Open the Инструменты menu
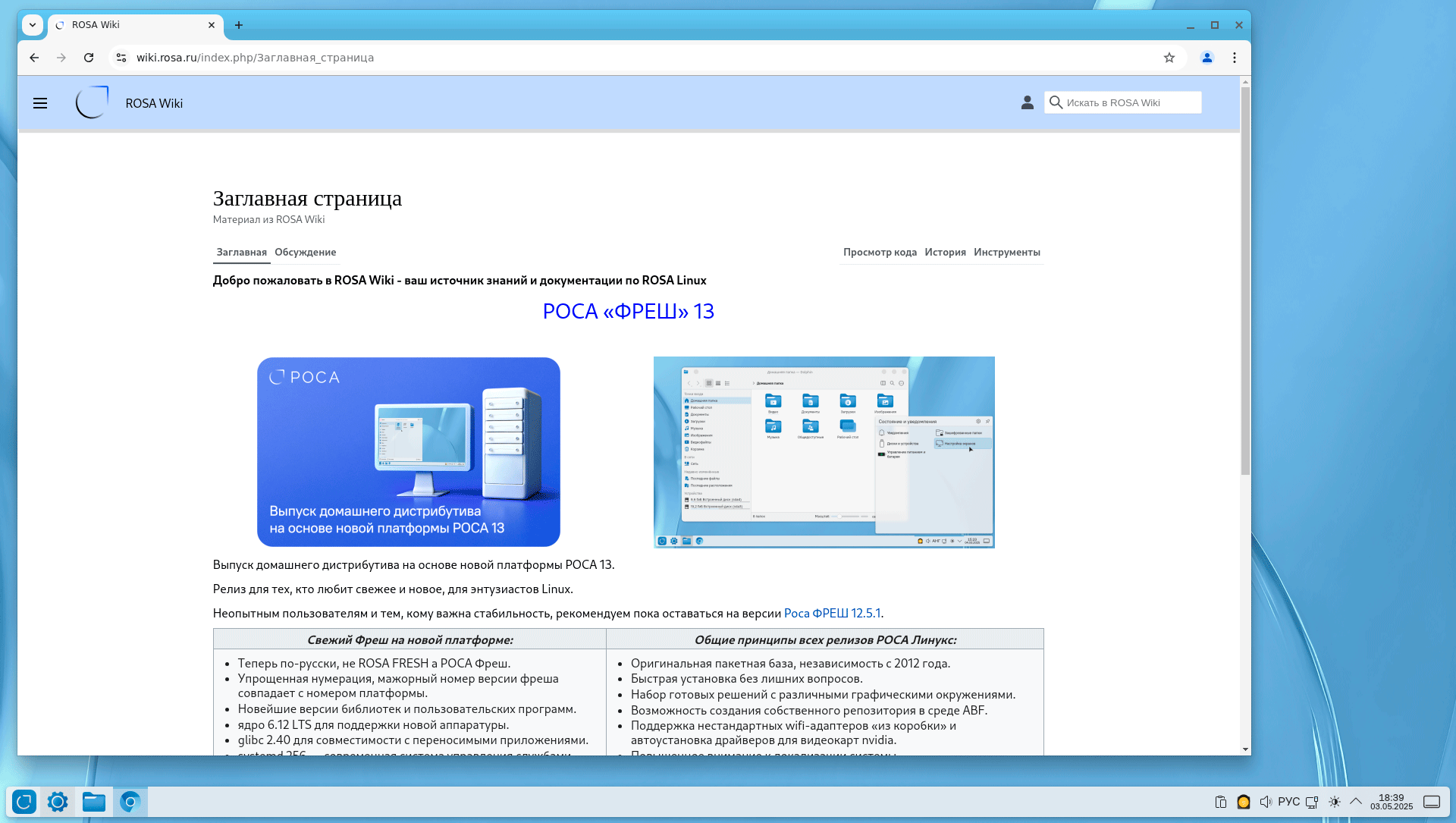 pos(1006,252)
